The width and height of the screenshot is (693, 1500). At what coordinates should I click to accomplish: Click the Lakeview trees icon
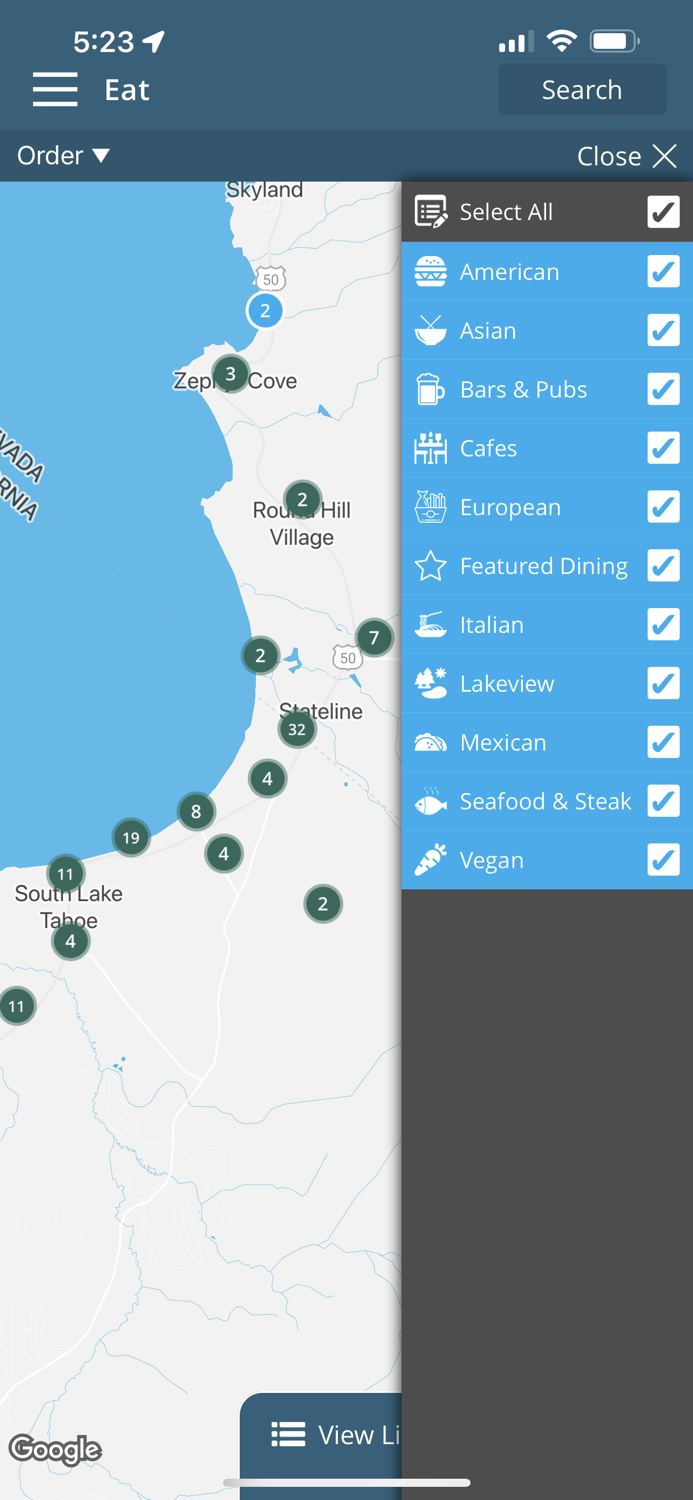430,684
